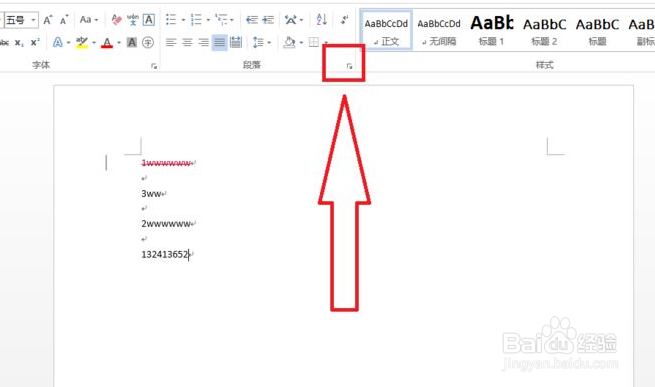The width and height of the screenshot is (655, 387).
Task: Open Text Effects dropdown arrow
Action: tap(69, 43)
